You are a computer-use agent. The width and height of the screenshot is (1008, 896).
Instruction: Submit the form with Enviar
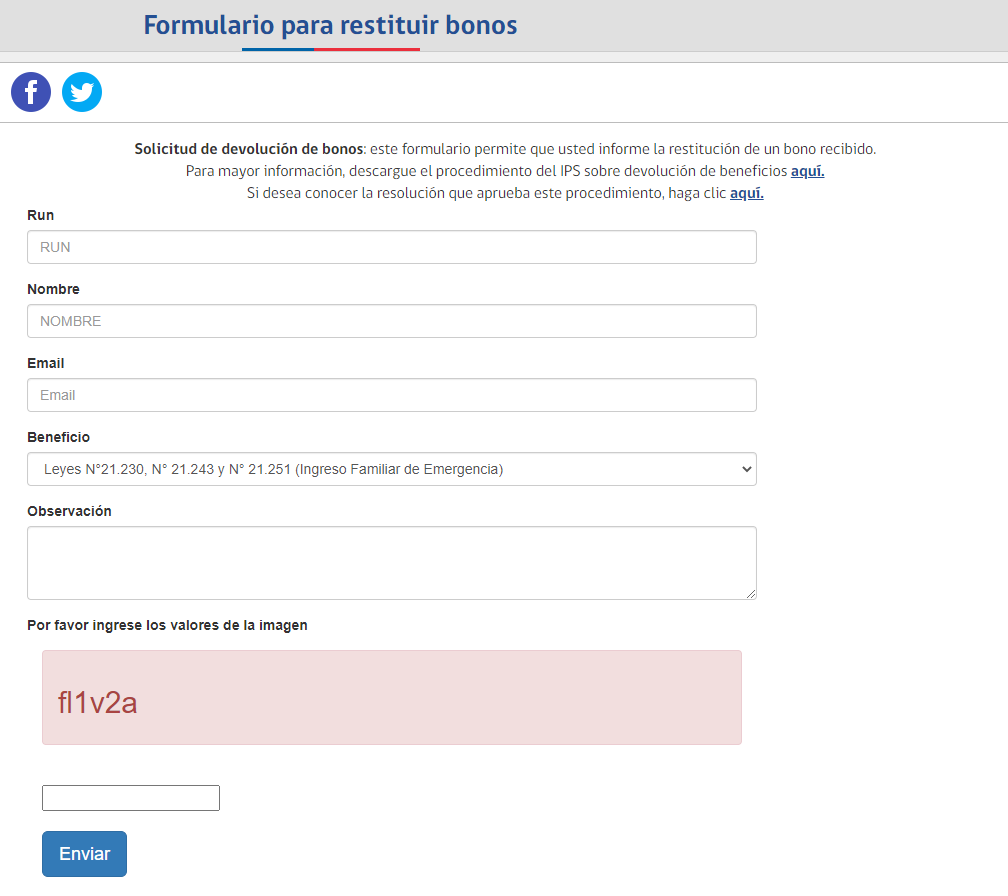click(84, 854)
